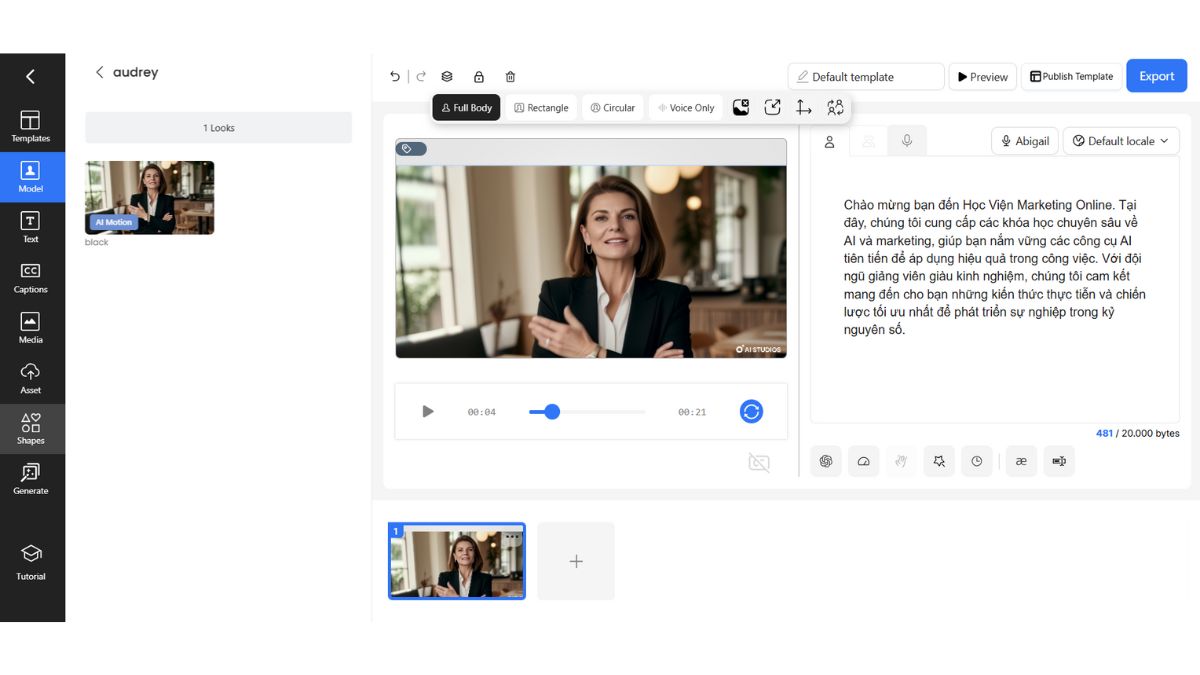Click the Preview button

pos(982,76)
